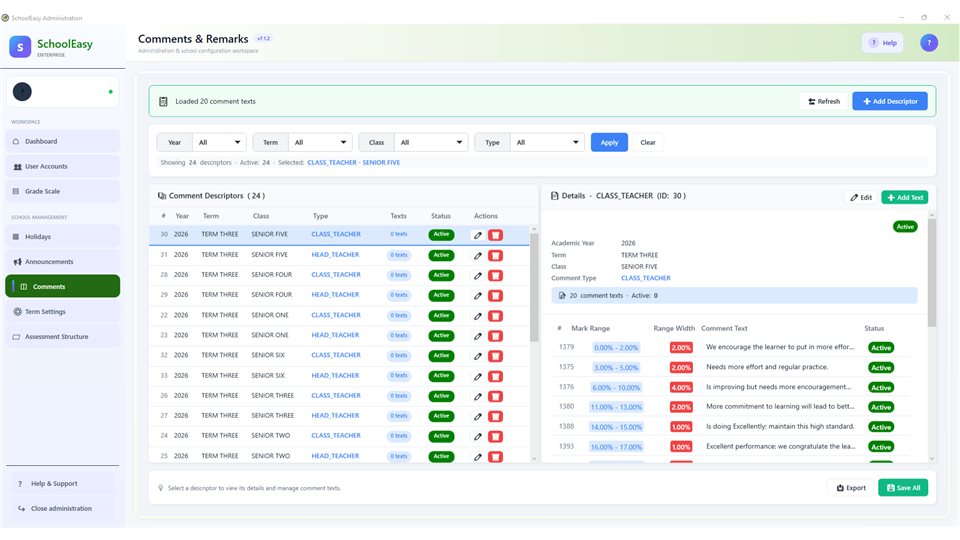Edit descriptor 31 Senior Five head teacher
The height and width of the screenshot is (540, 960).
click(478, 255)
